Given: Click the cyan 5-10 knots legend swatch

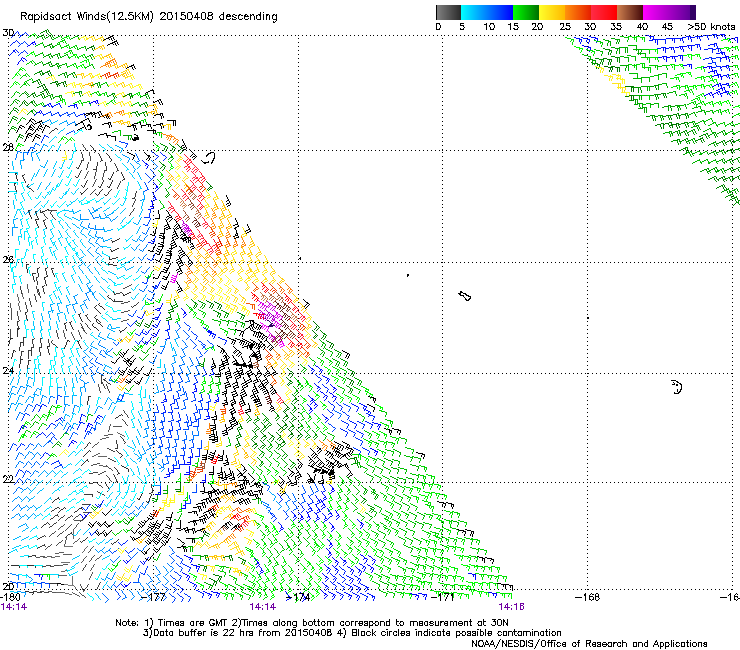Looking at the screenshot, I should (x=474, y=12).
